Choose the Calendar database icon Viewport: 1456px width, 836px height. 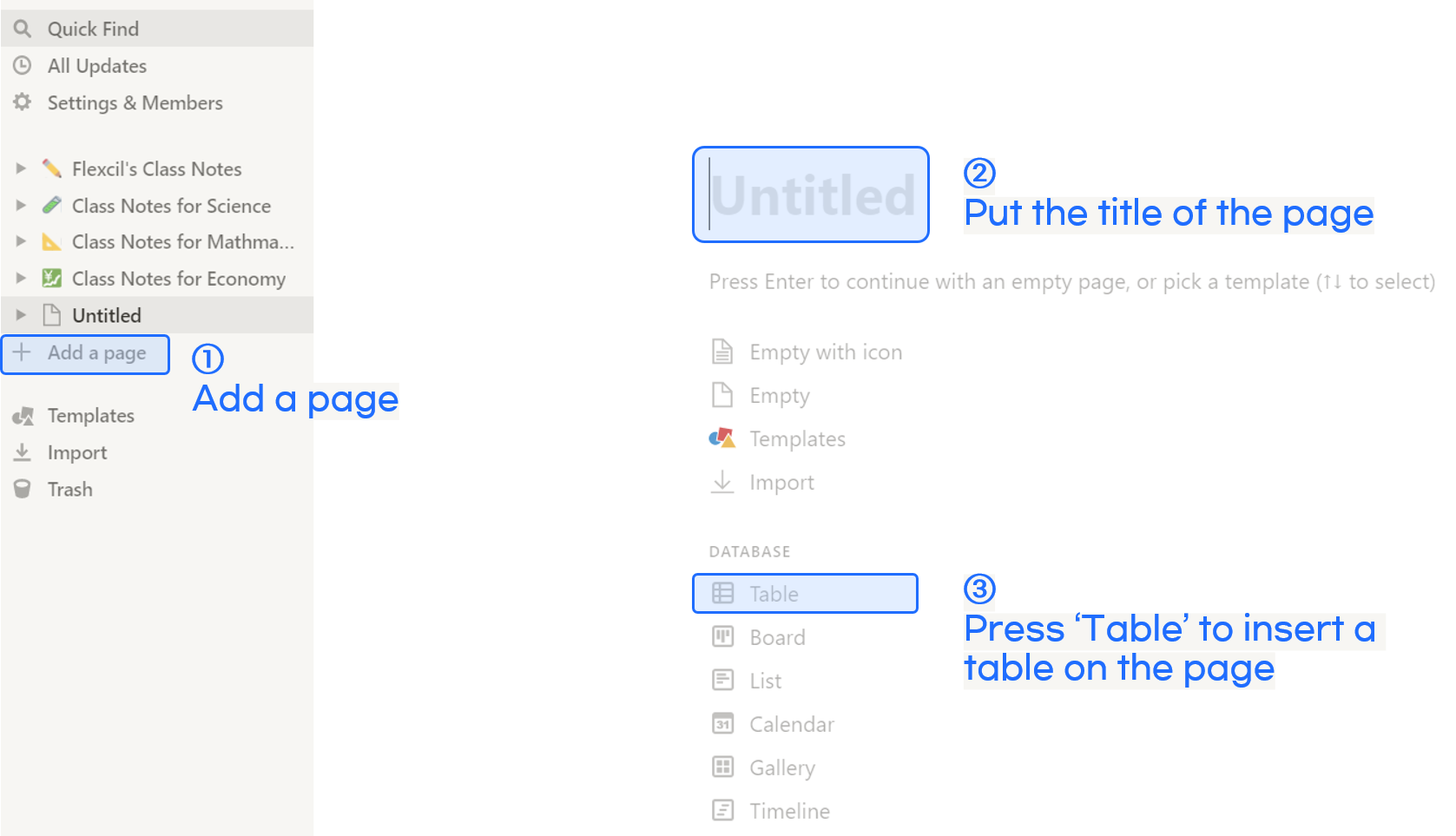(x=722, y=723)
